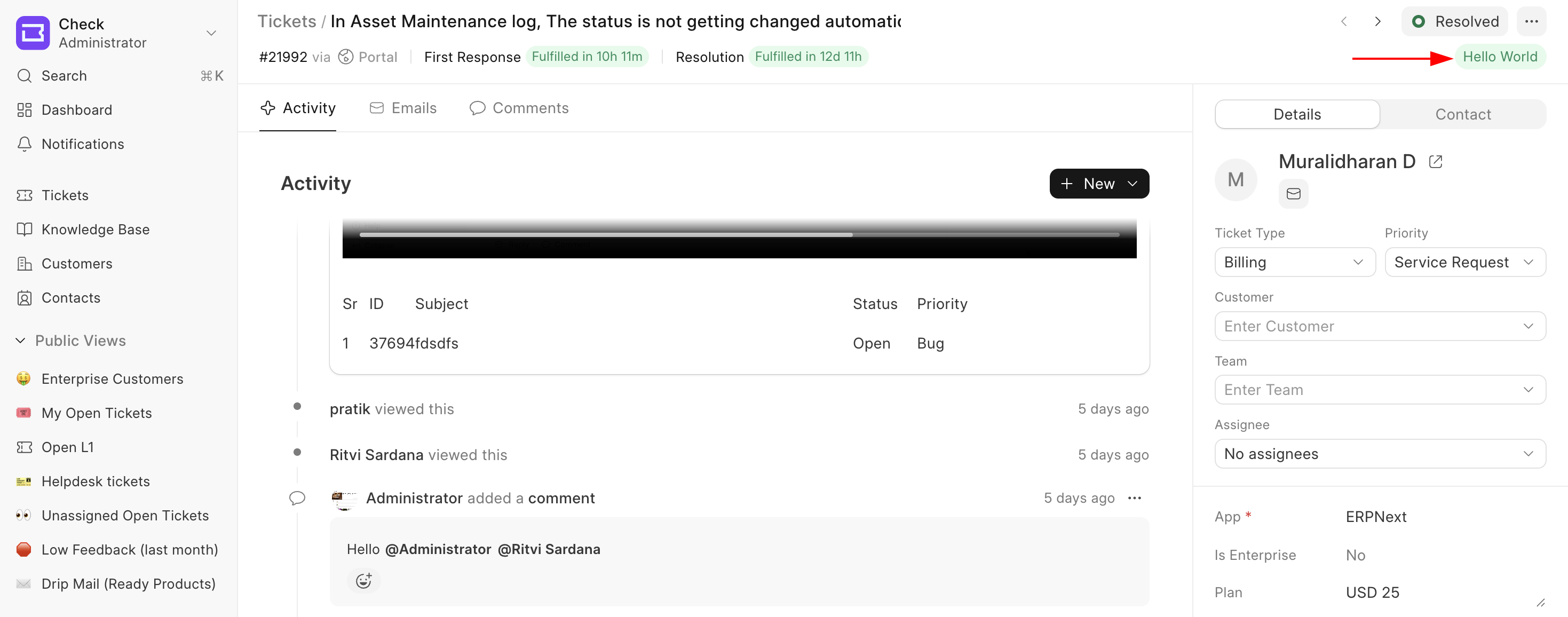The width and height of the screenshot is (1568, 617).
Task: Switch to the Comments tab
Action: click(519, 108)
